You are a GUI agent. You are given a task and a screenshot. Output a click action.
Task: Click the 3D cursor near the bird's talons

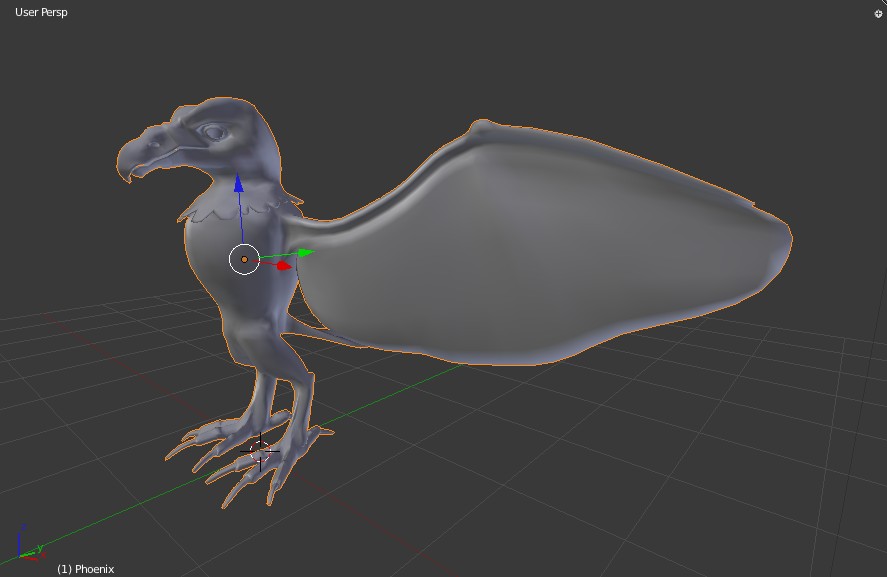coord(262,449)
